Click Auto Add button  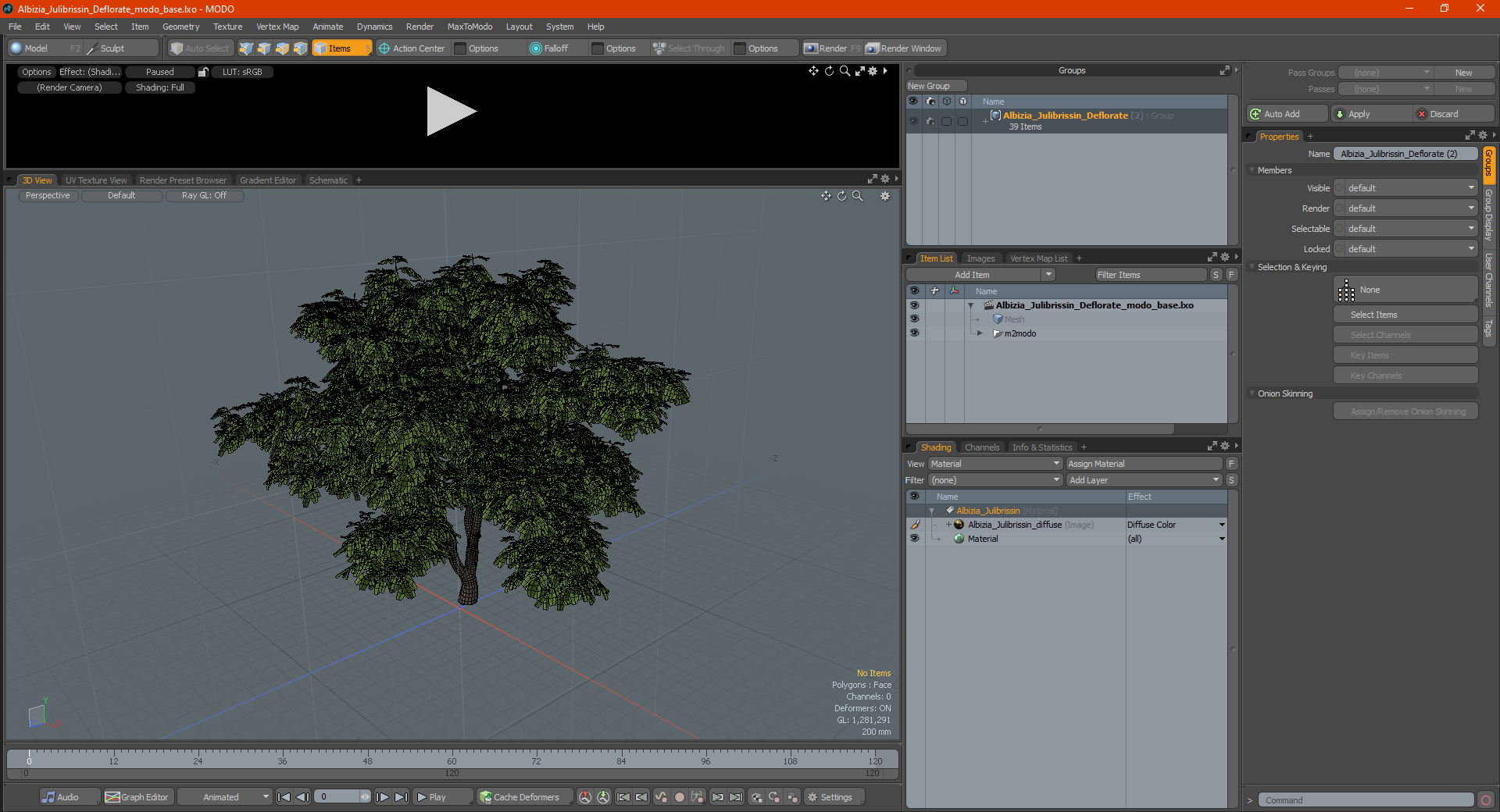(x=1287, y=114)
